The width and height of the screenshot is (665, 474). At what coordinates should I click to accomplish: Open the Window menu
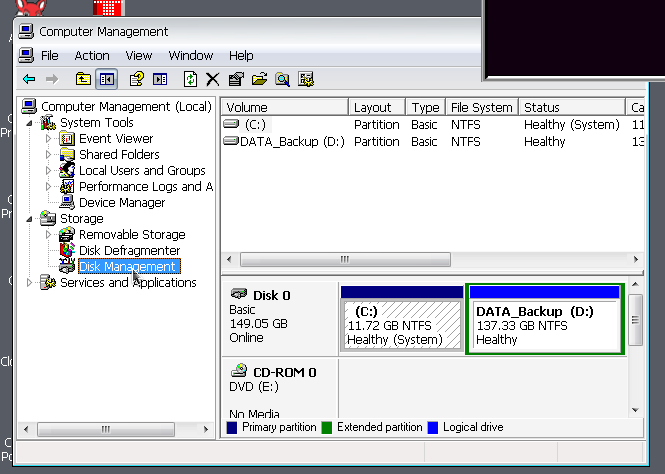tap(191, 56)
